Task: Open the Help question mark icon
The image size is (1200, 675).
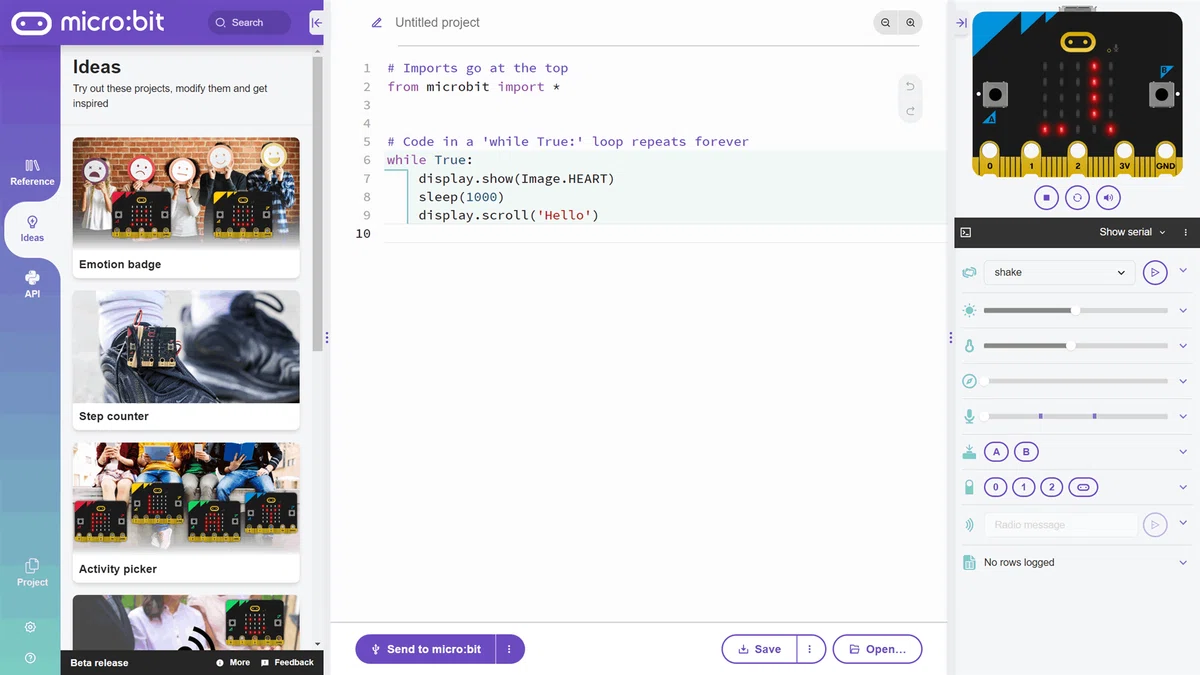Action: tap(30, 658)
